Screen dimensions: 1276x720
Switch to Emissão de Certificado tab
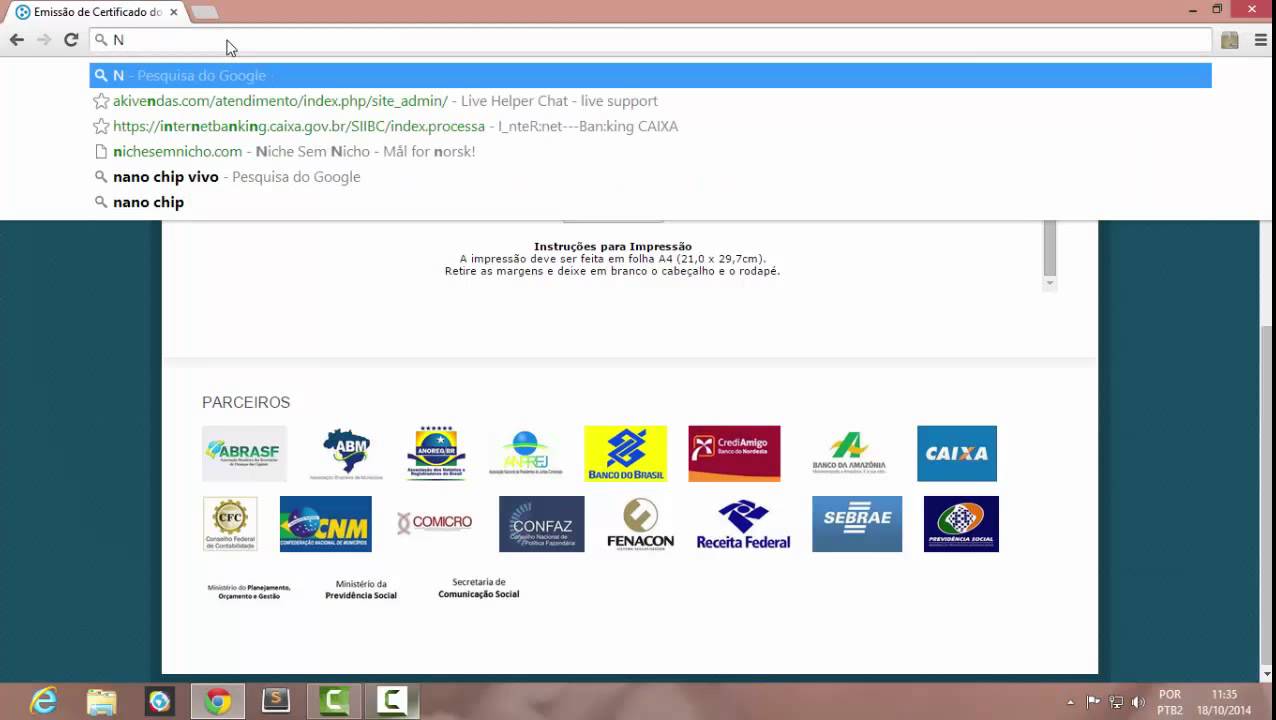pos(97,12)
